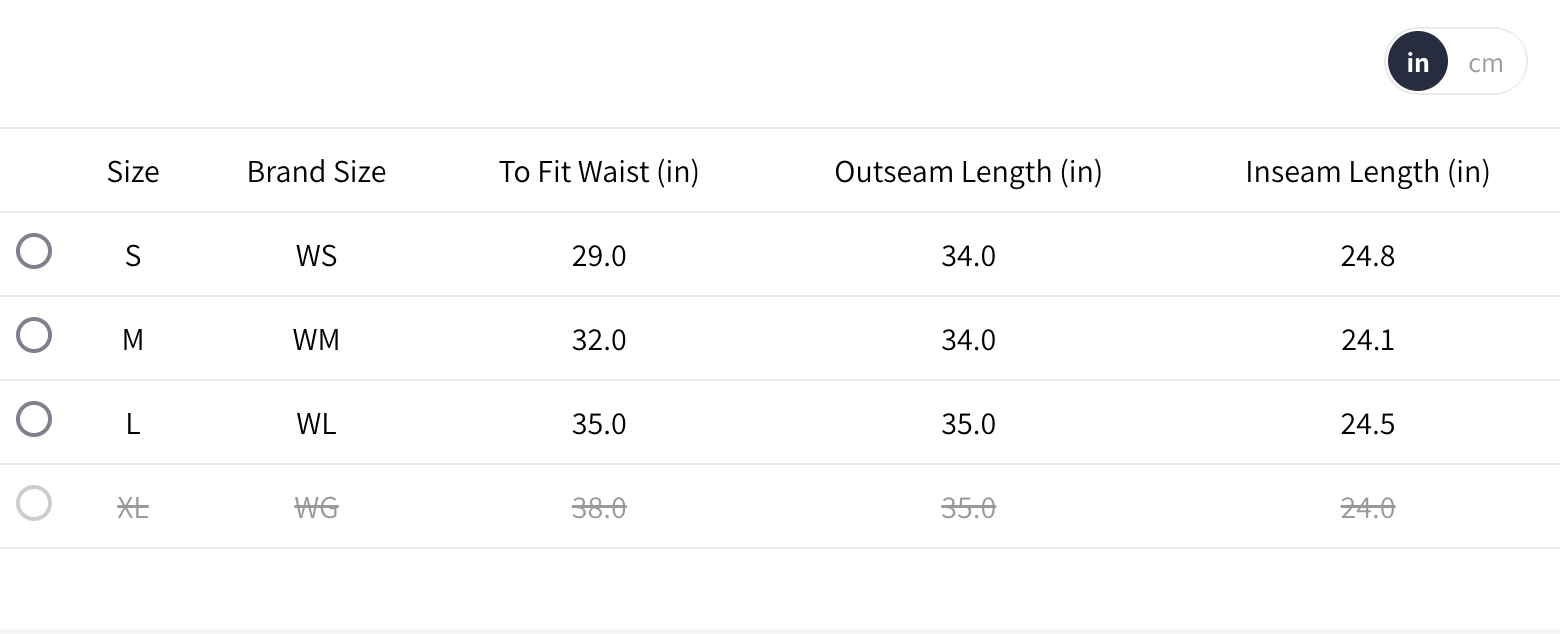Select the size S radio button
The image size is (1560, 634).
coord(34,251)
